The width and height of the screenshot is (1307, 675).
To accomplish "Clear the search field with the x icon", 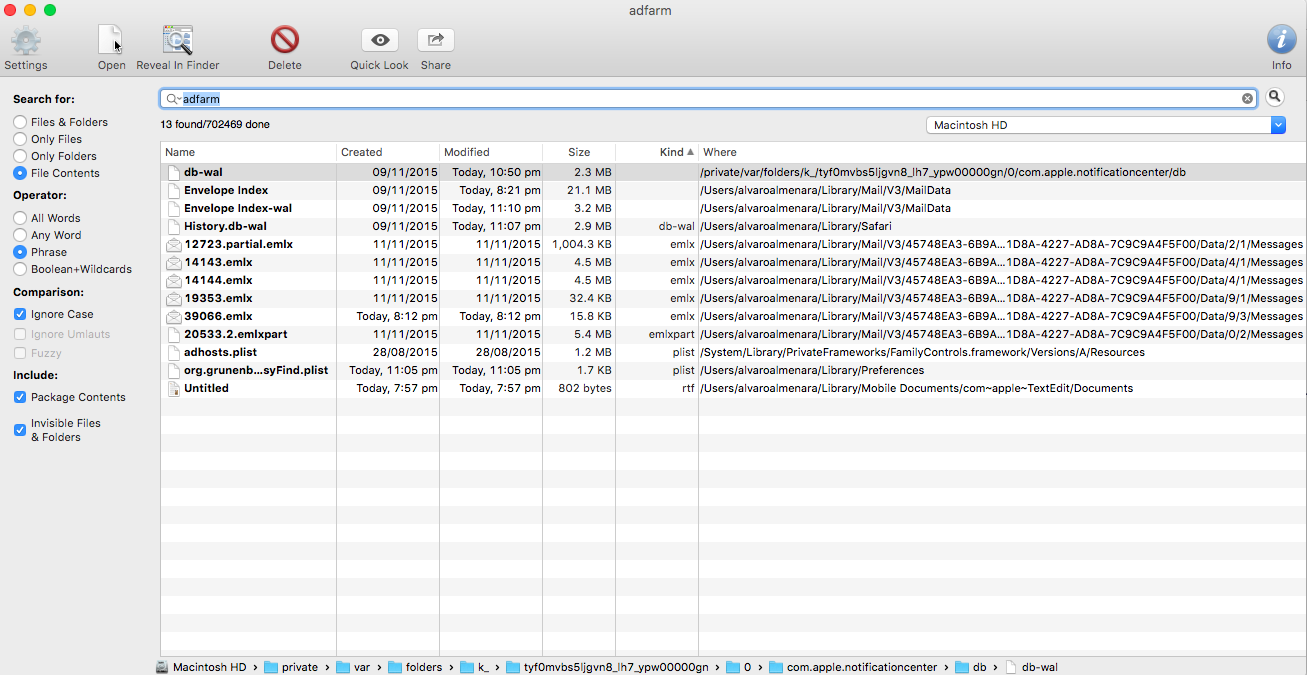I will coord(1248,99).
